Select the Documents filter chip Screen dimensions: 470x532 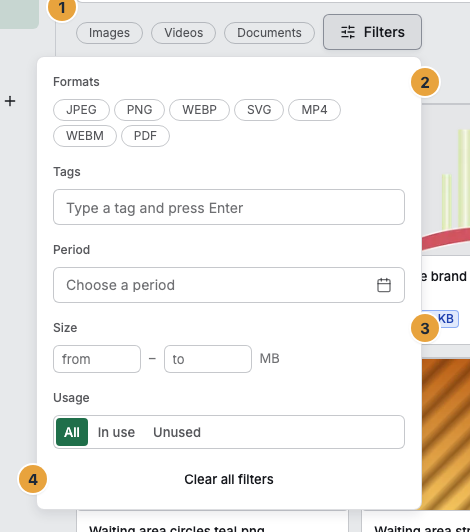pyautogui.click(x=269, y=33)
